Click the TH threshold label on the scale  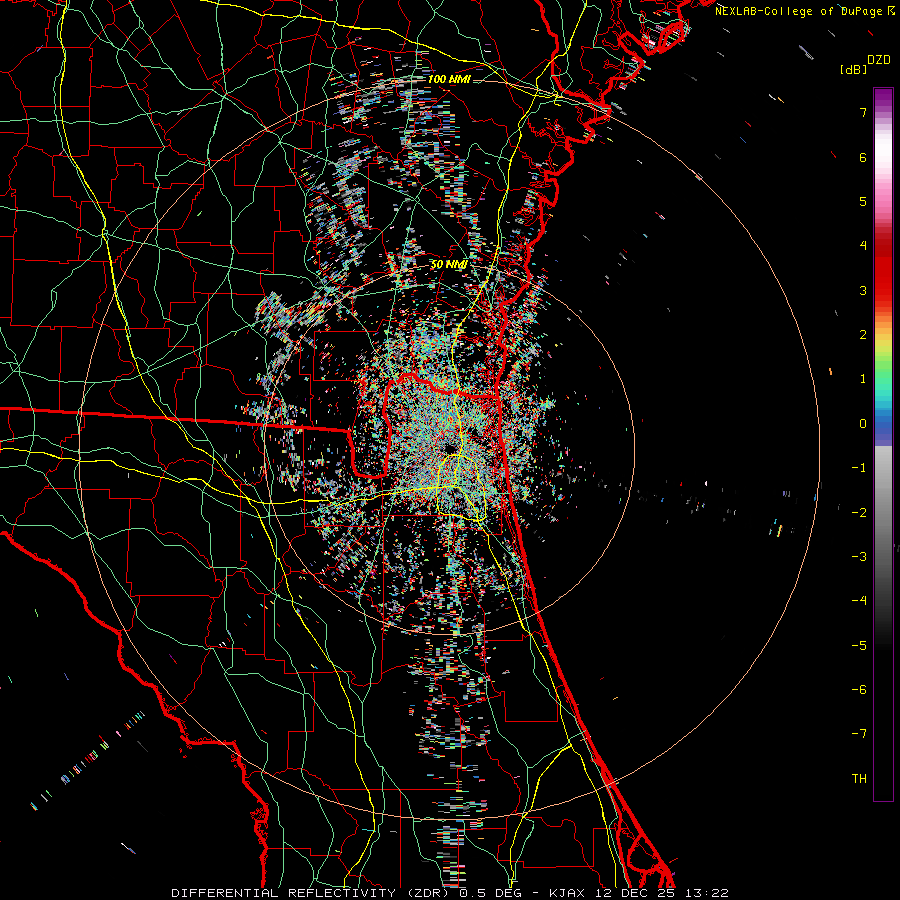[x=859, y=779]
